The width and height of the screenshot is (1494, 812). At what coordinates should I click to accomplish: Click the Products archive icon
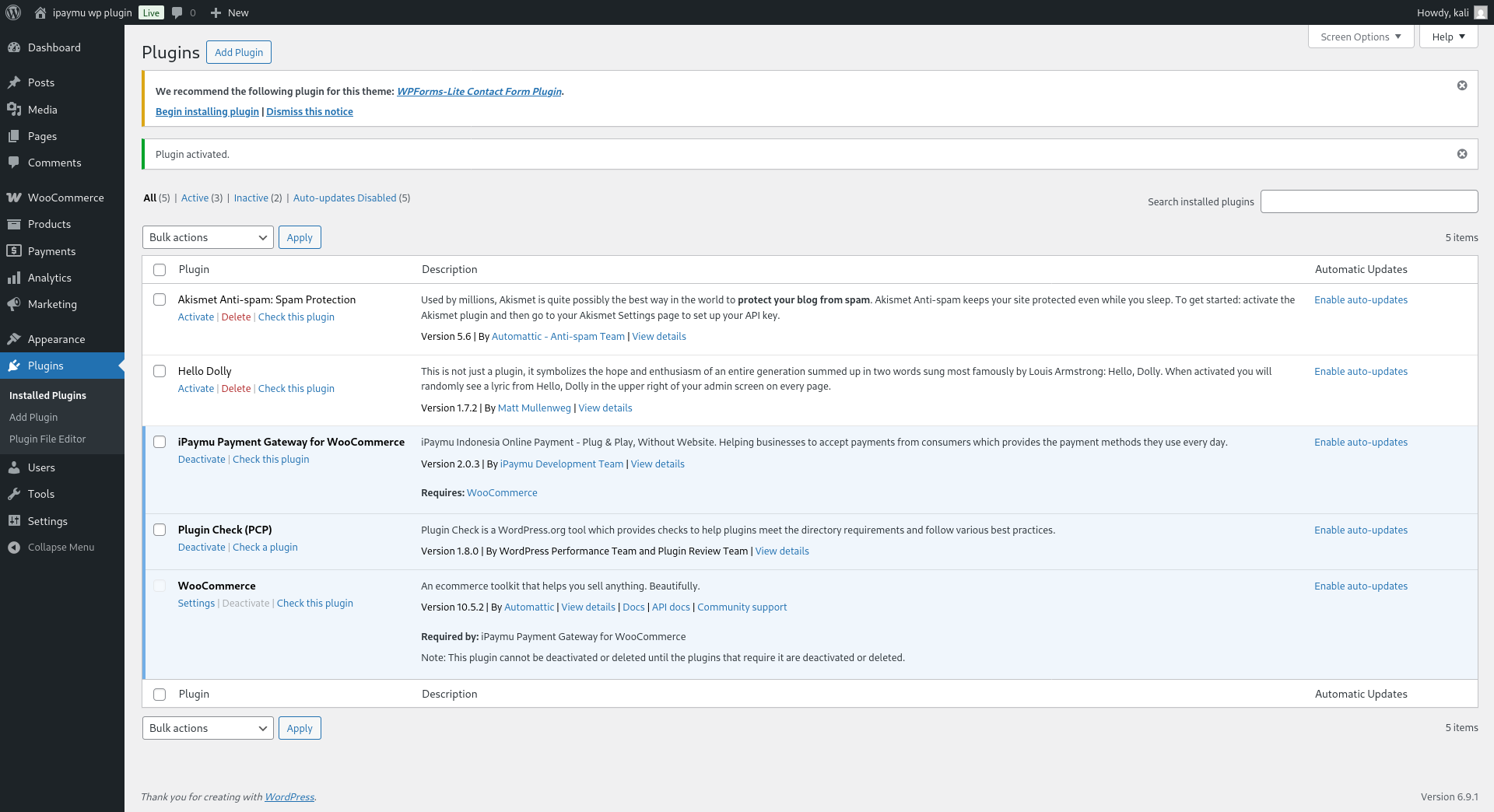[x=14, y=224]
